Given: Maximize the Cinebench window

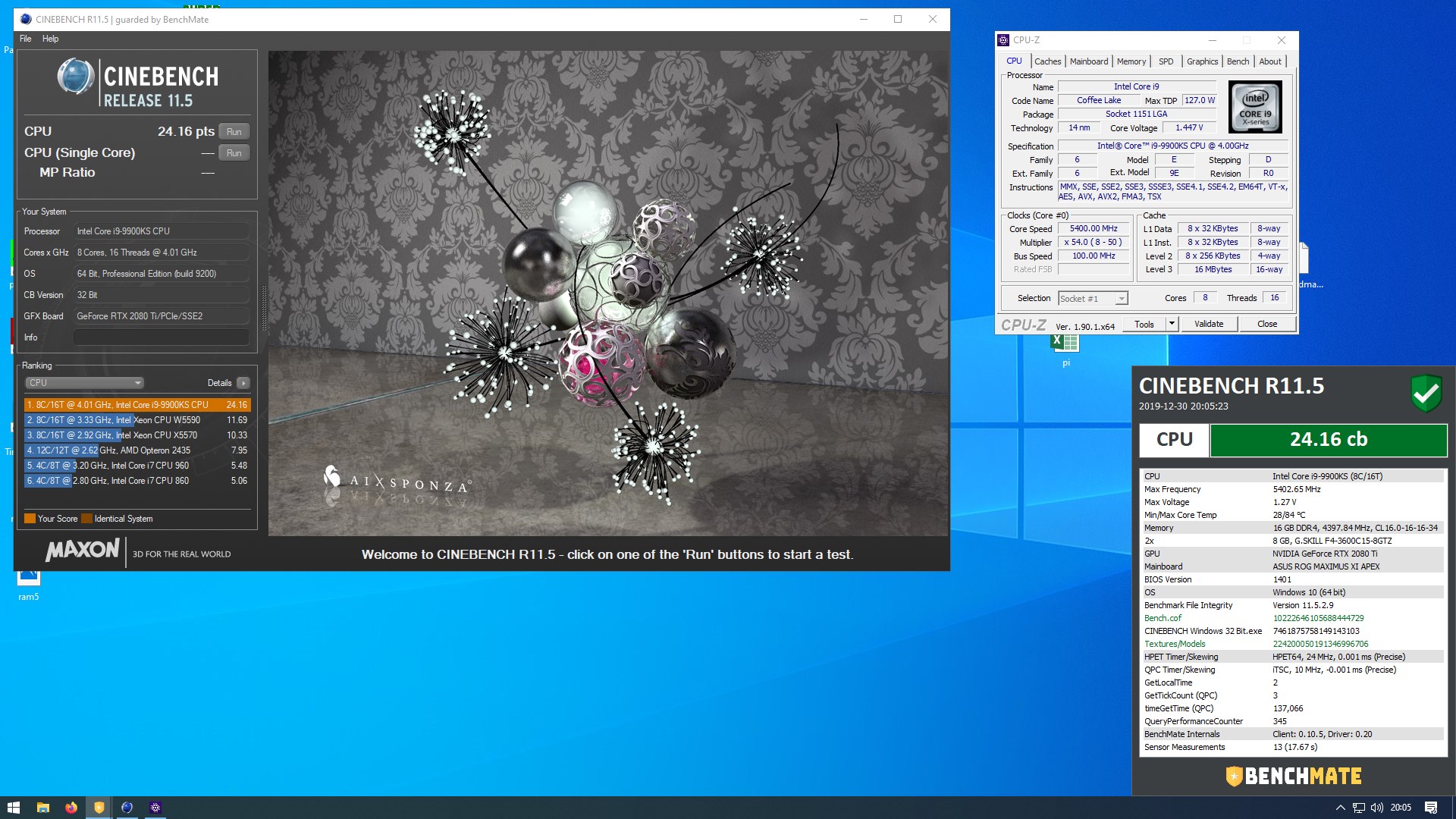Looking at the screenshot, I should 898,19.
